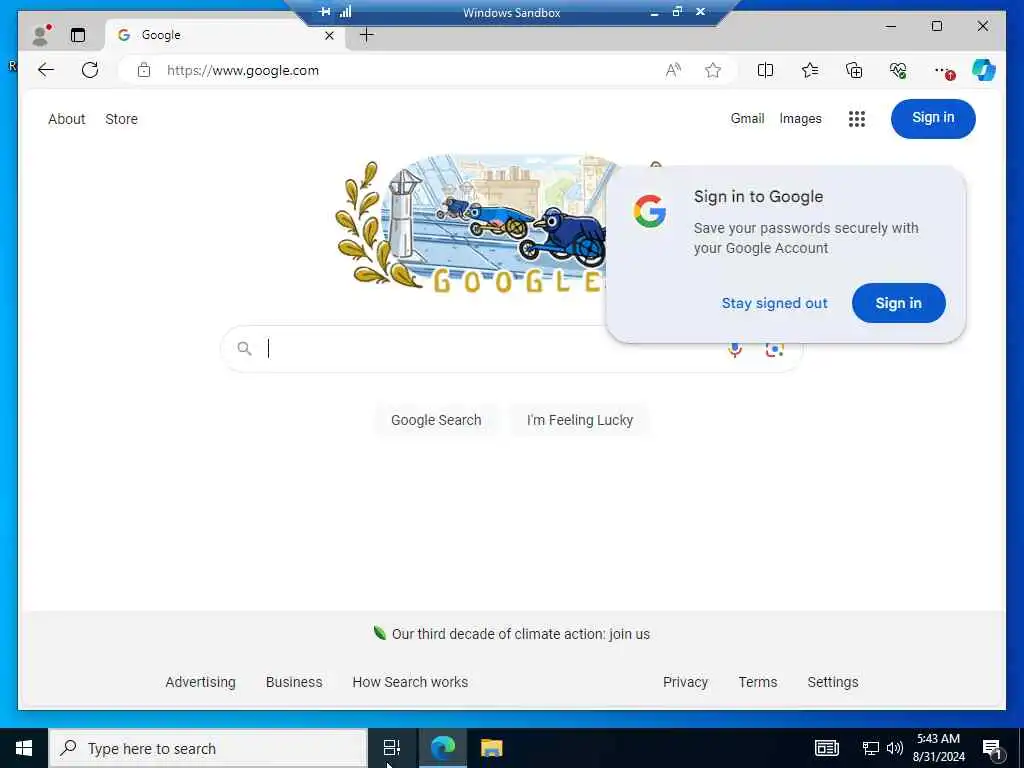Click I'm Feeling Lucky
This screenshot has width=1024, height=768.
pos(579,420)
